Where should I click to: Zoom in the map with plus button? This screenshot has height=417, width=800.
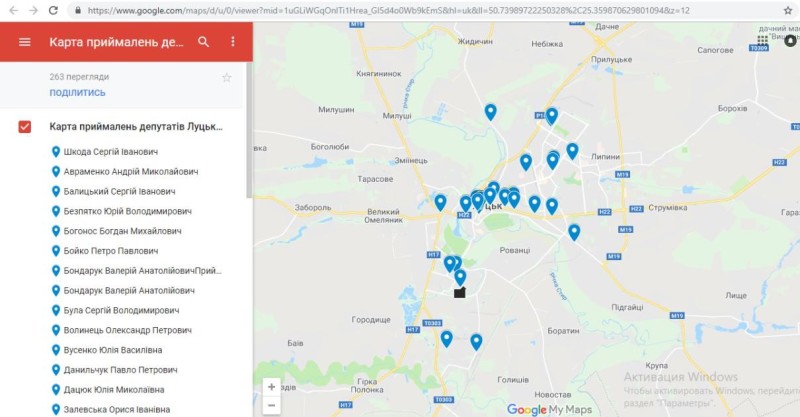pos(271,387)
